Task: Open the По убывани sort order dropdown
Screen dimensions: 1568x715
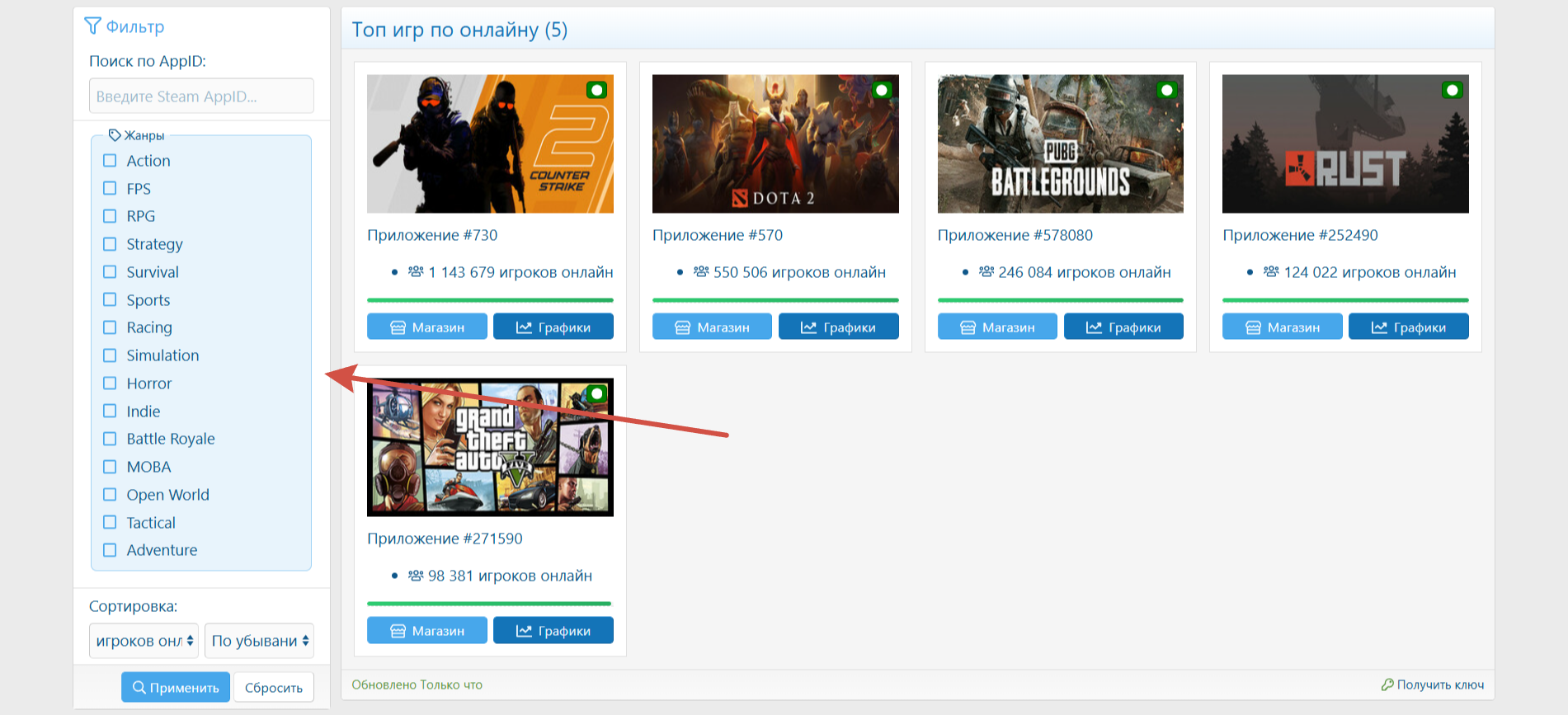Action: [x=259, y=641]
